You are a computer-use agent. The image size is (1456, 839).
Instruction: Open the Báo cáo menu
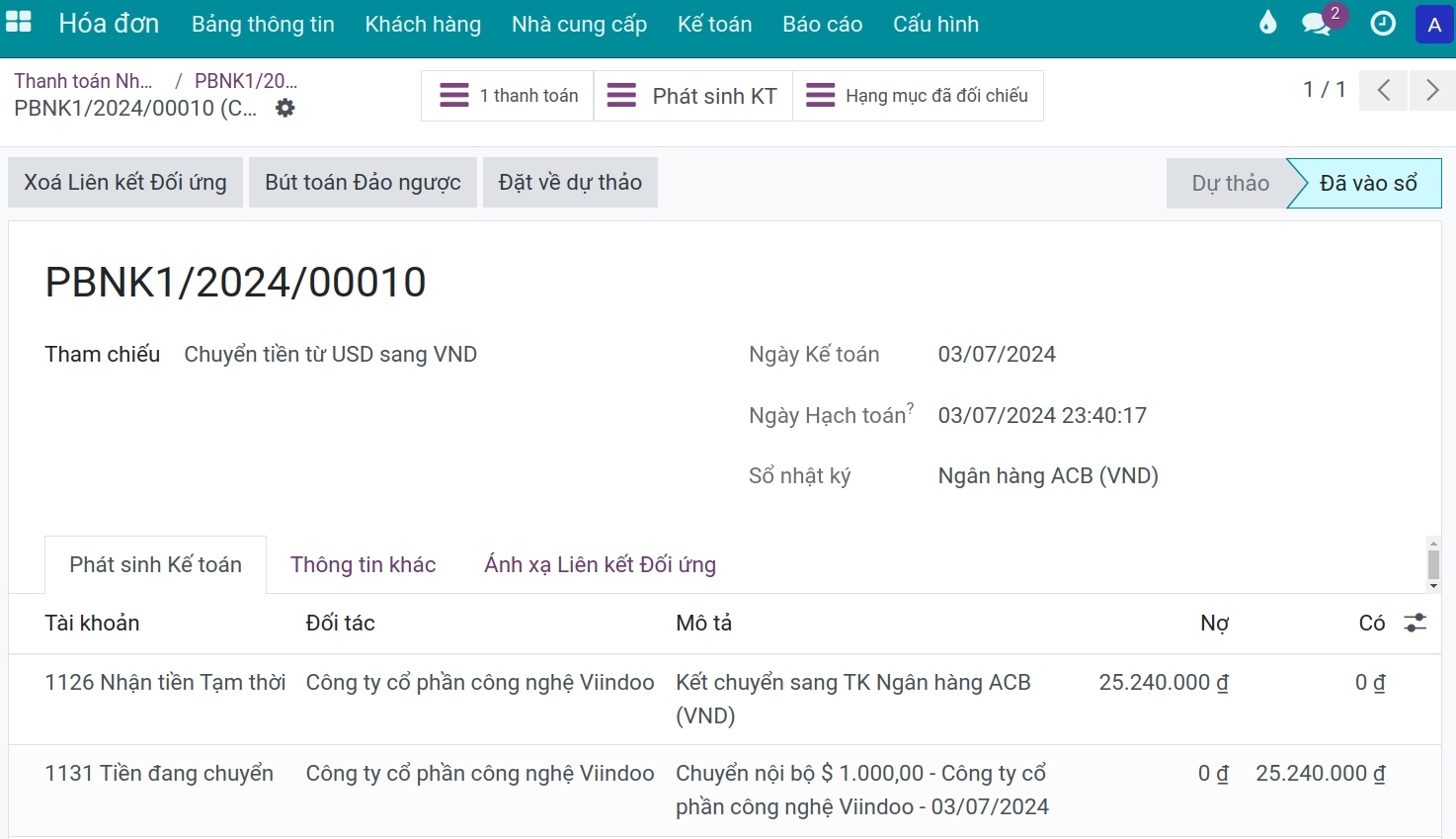pos(822,24)
